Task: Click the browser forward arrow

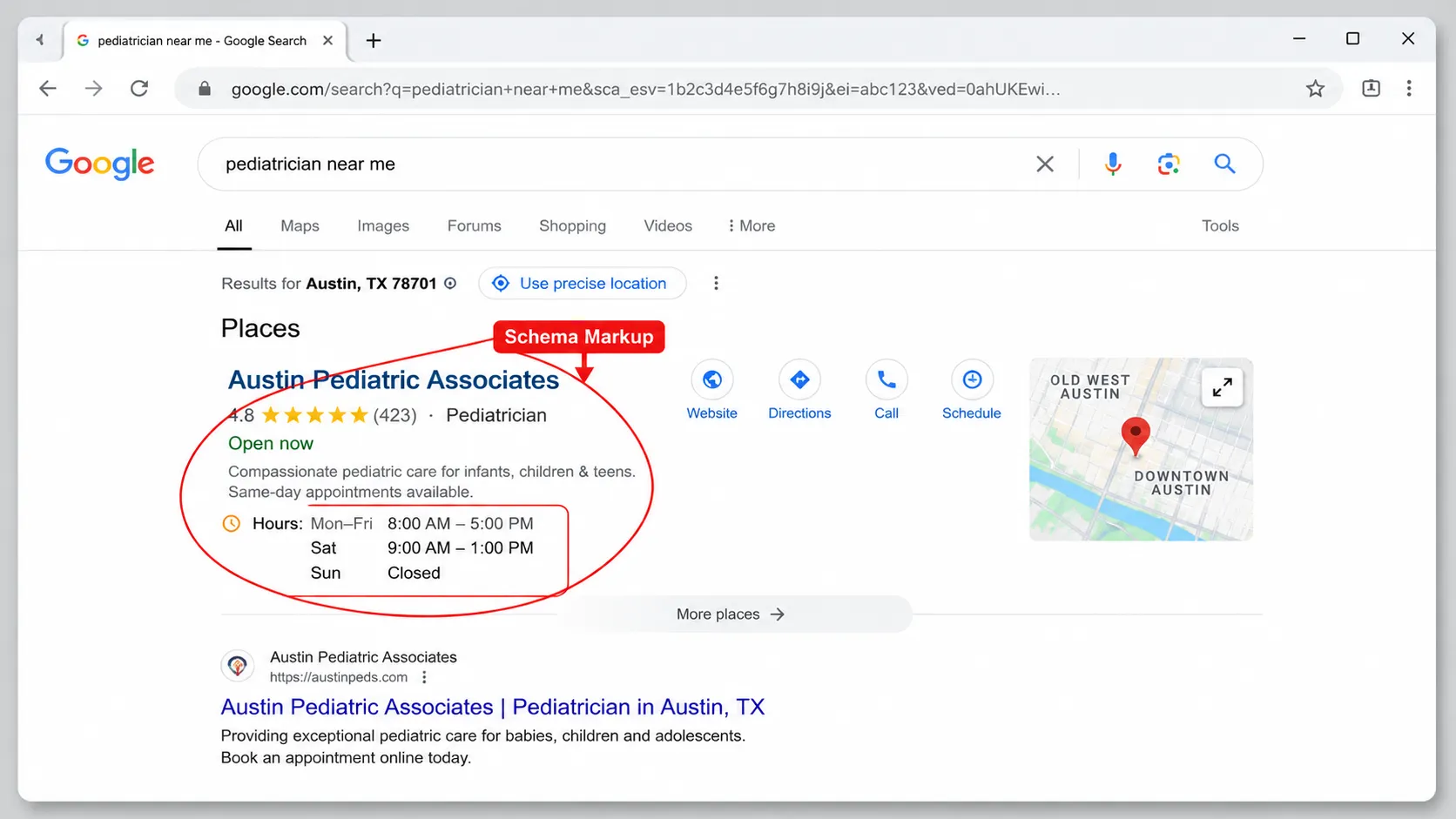Action: [x=93, y=88]
